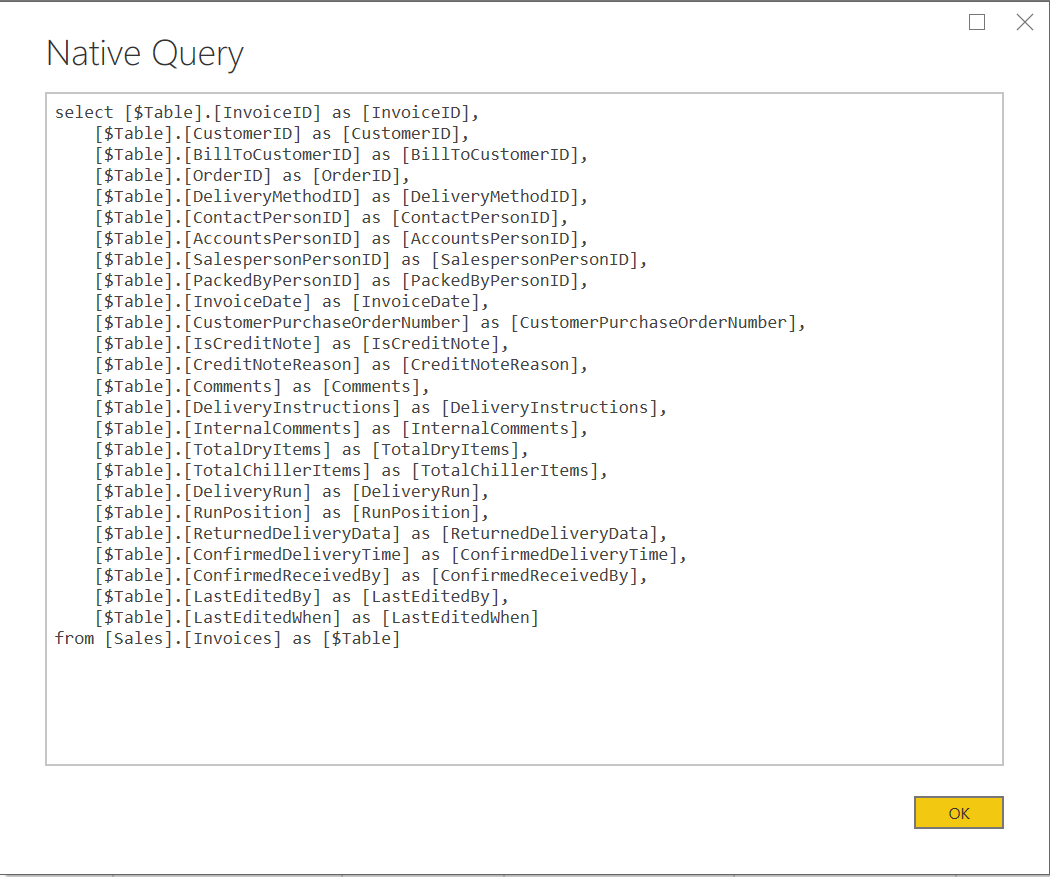Viewport: 1050px width, 877px height.
Task: Click the [Comments] query line
Action: [262, 387]
